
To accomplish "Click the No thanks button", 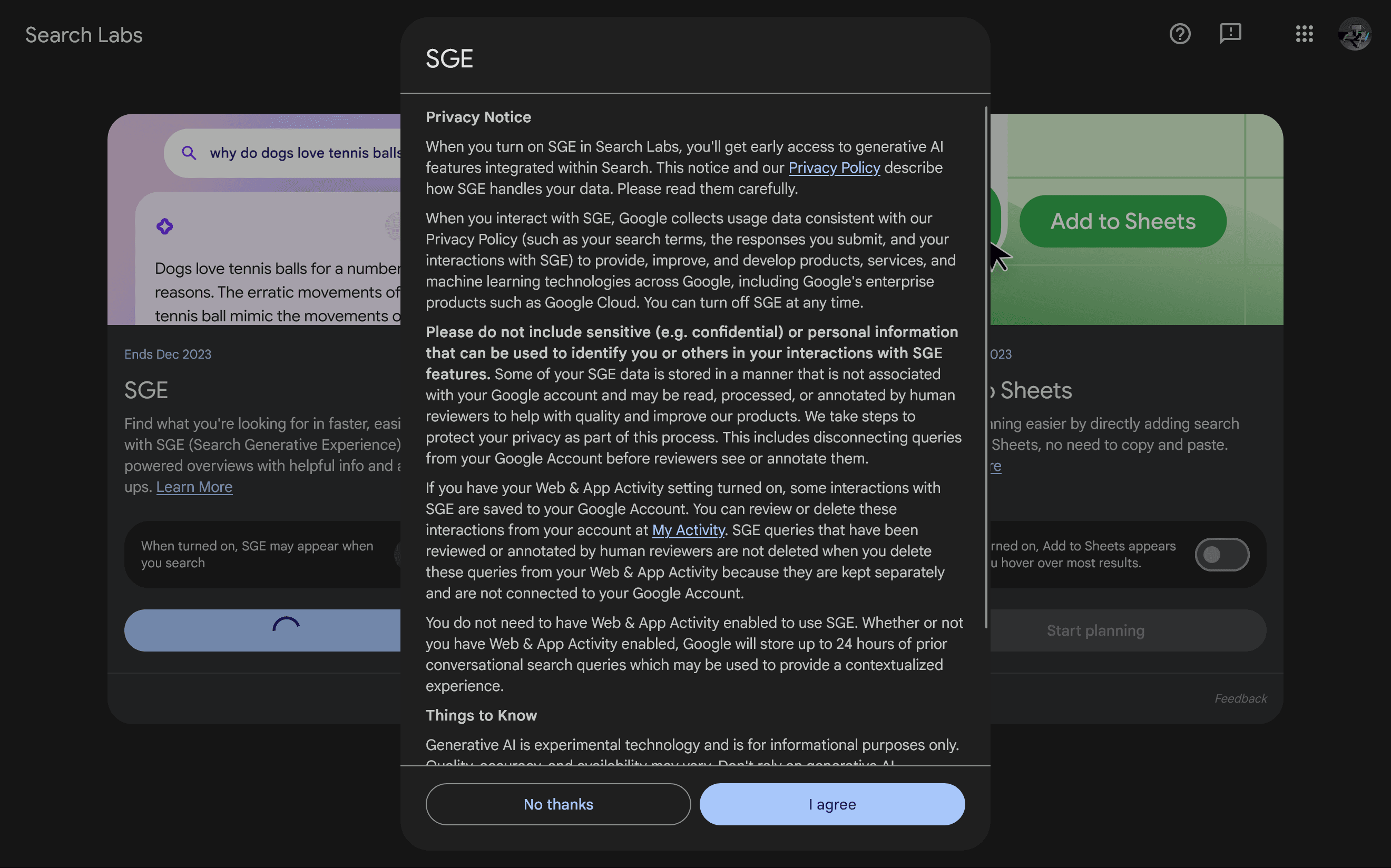I will (557, 804).
